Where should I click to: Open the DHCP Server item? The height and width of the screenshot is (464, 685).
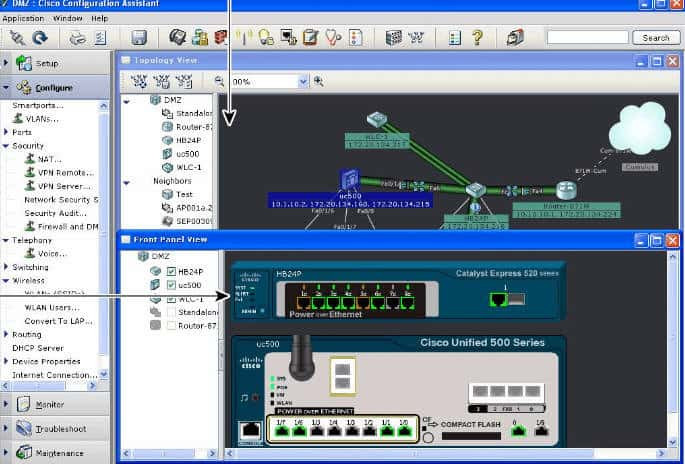coord(38,348)
